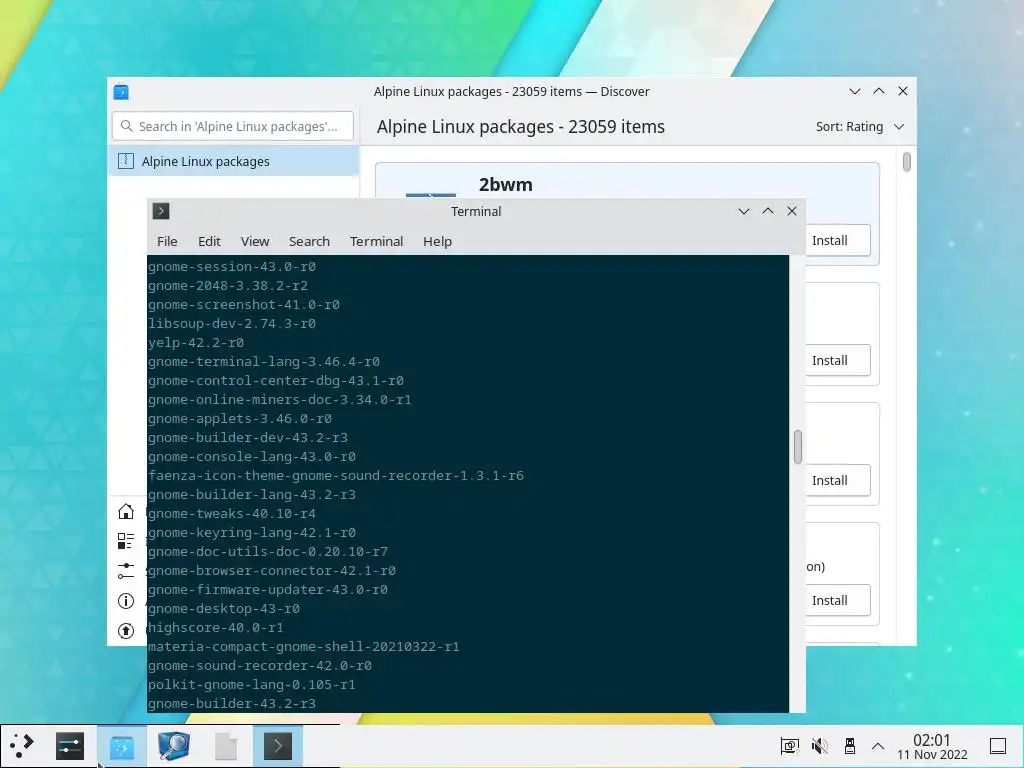Open the removable devices tray icon
1024x768 pixels.
coord(850,746)
